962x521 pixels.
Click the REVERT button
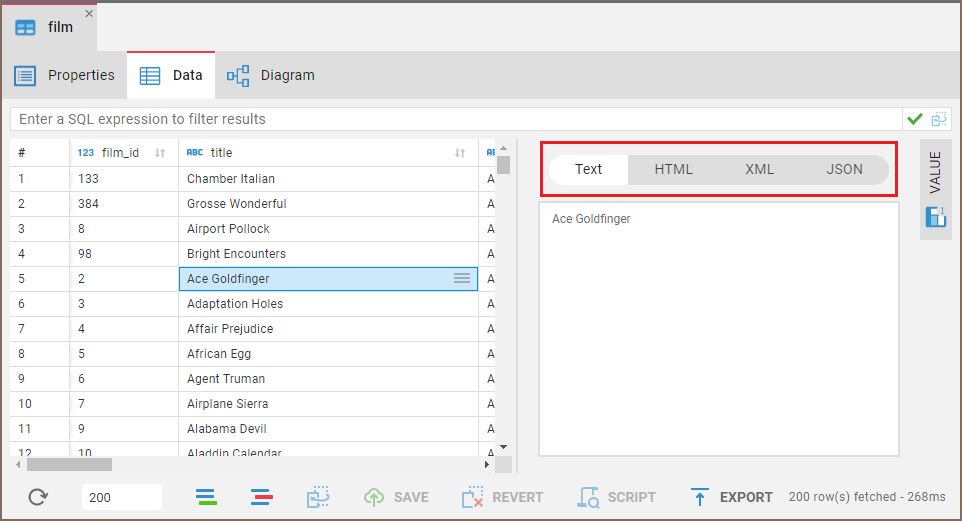click(502, 497)
